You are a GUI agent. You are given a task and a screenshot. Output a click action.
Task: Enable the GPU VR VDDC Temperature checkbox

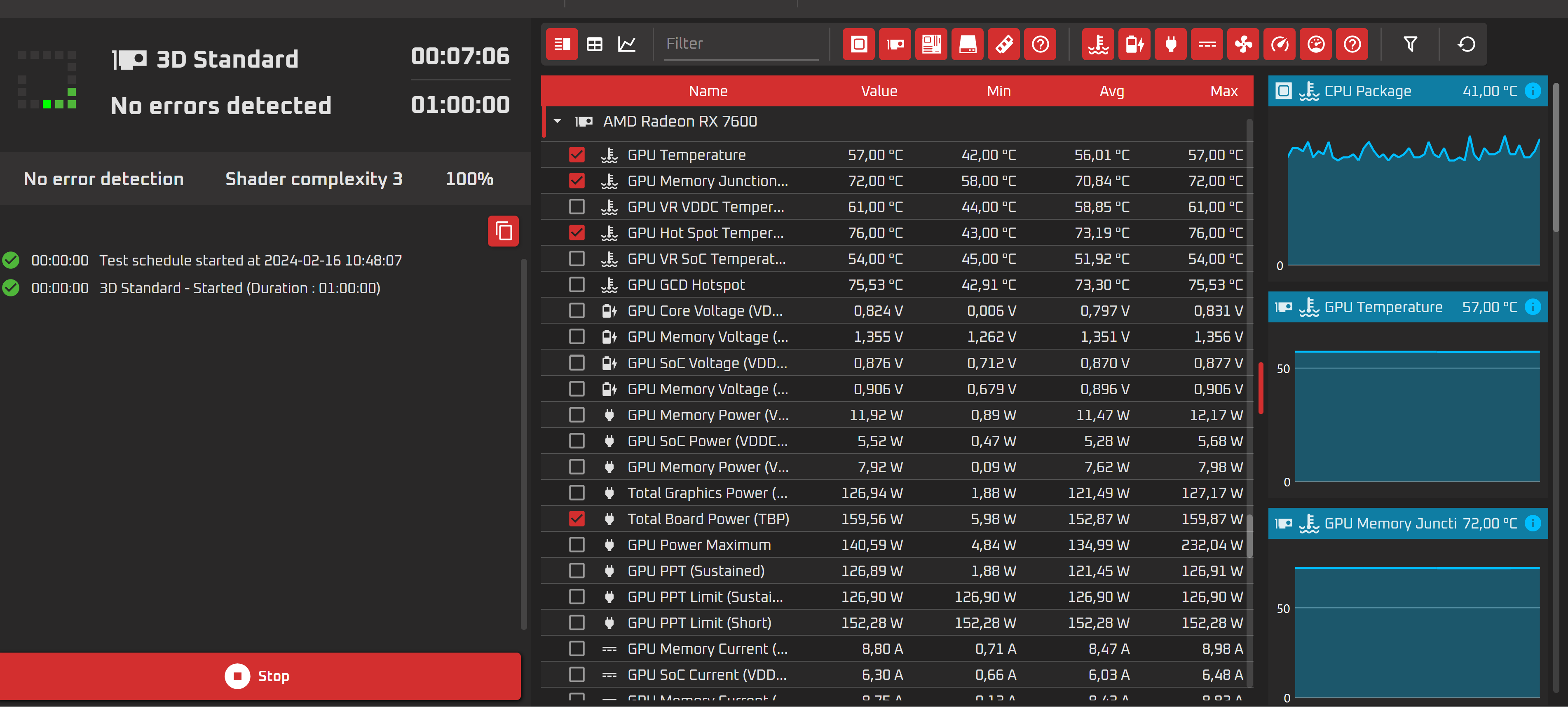pos(577,207)
